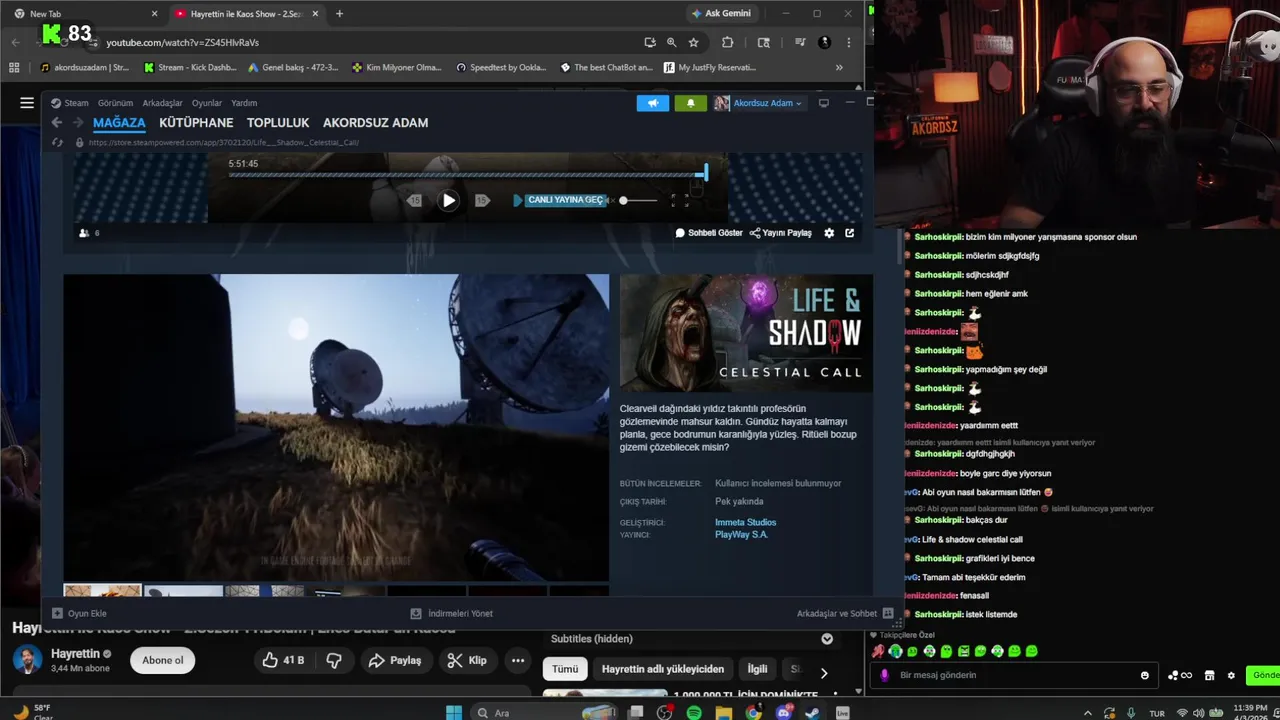
Task: Open Speedtest by Ookla bookmark
Action: tap(501, 68)
